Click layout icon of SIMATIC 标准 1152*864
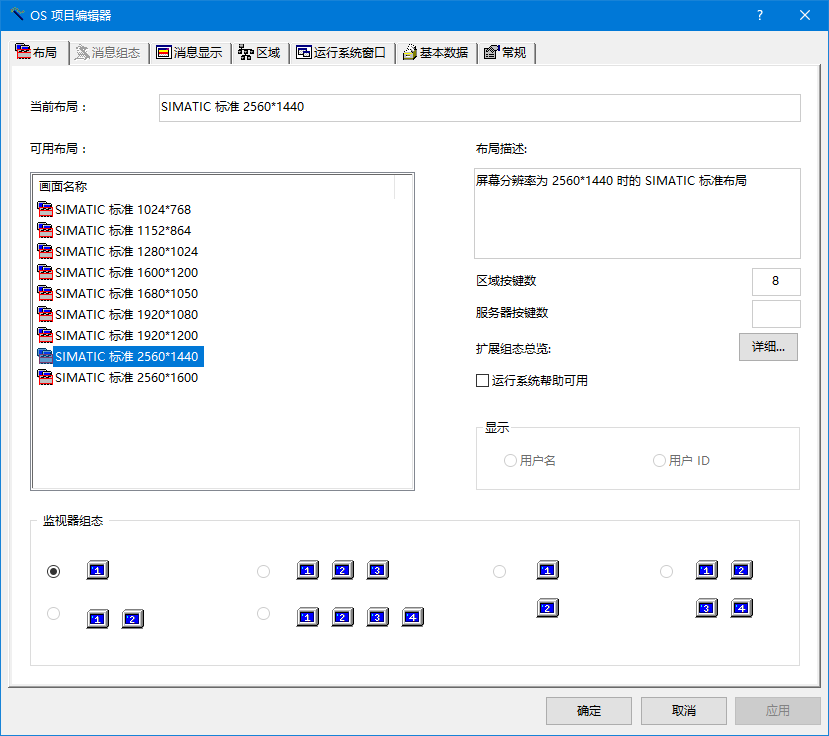 pos(45,231)
